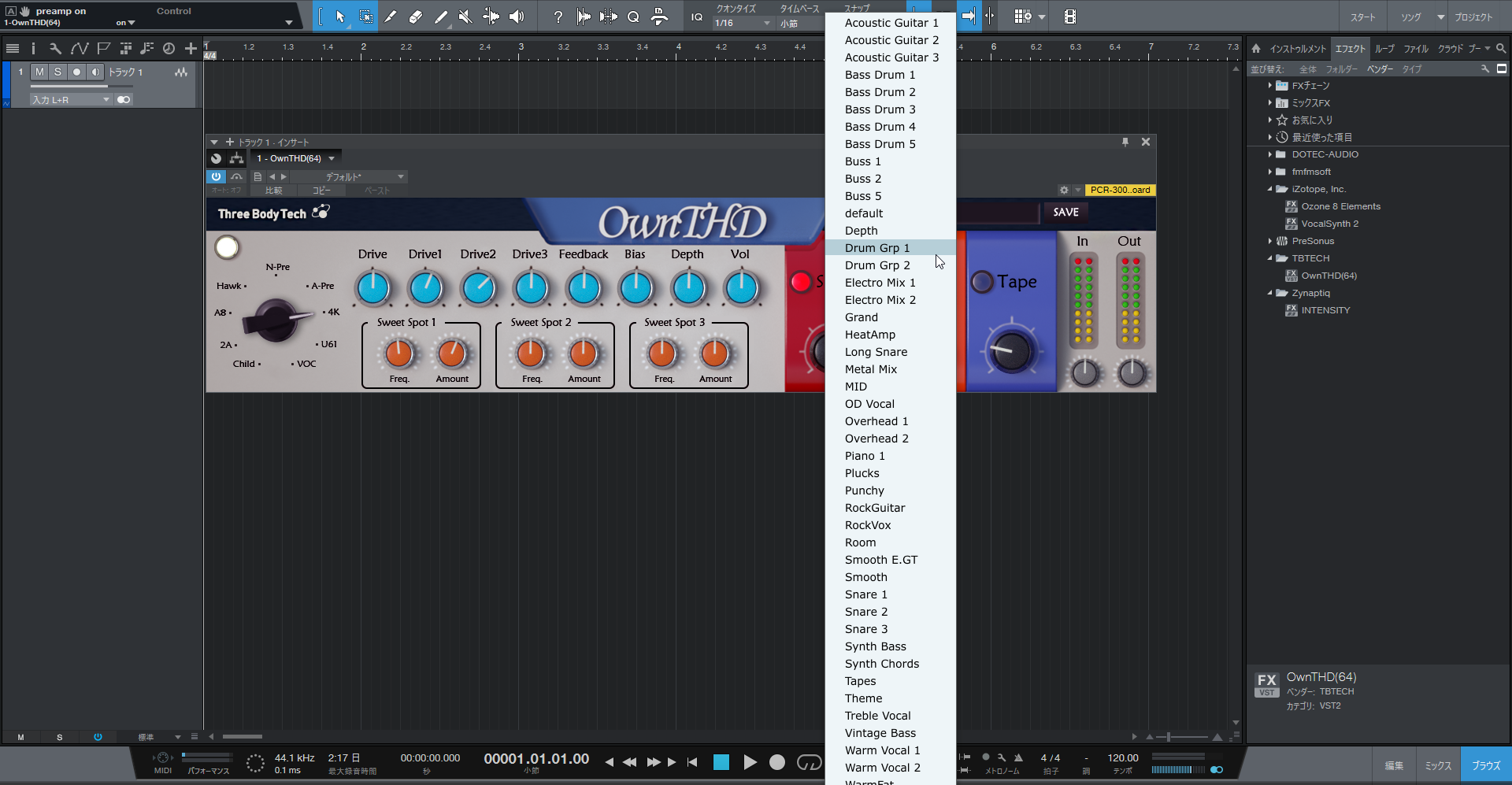
Task: Solo track 1 with the S button
Action: (57, 72)
